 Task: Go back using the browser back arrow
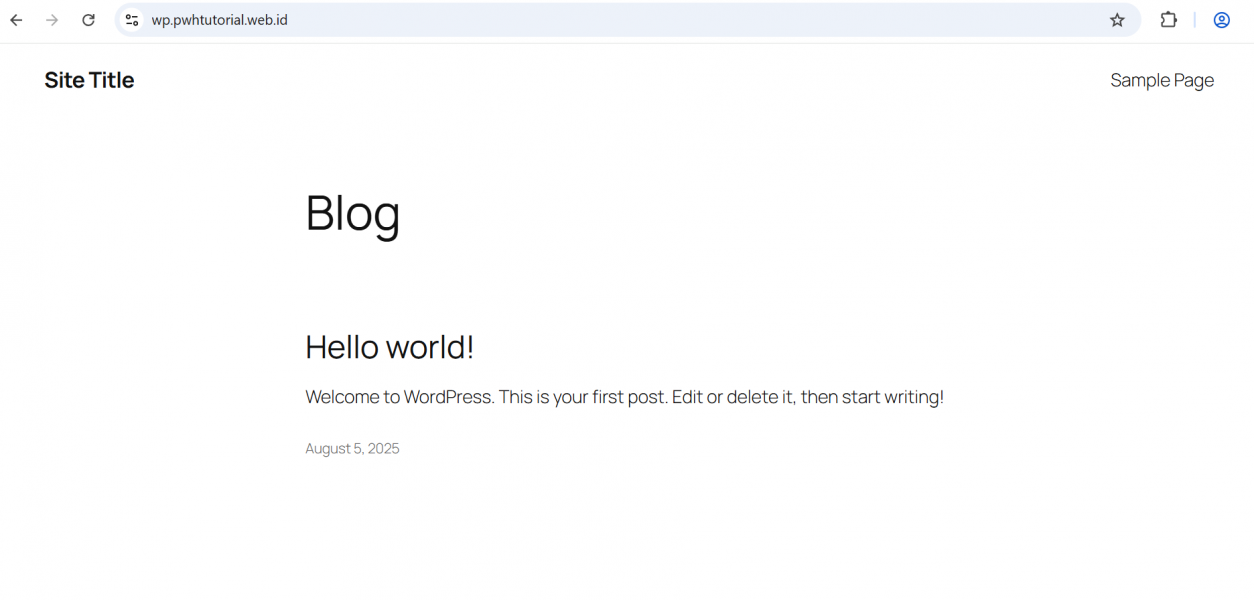click(16, 20)
